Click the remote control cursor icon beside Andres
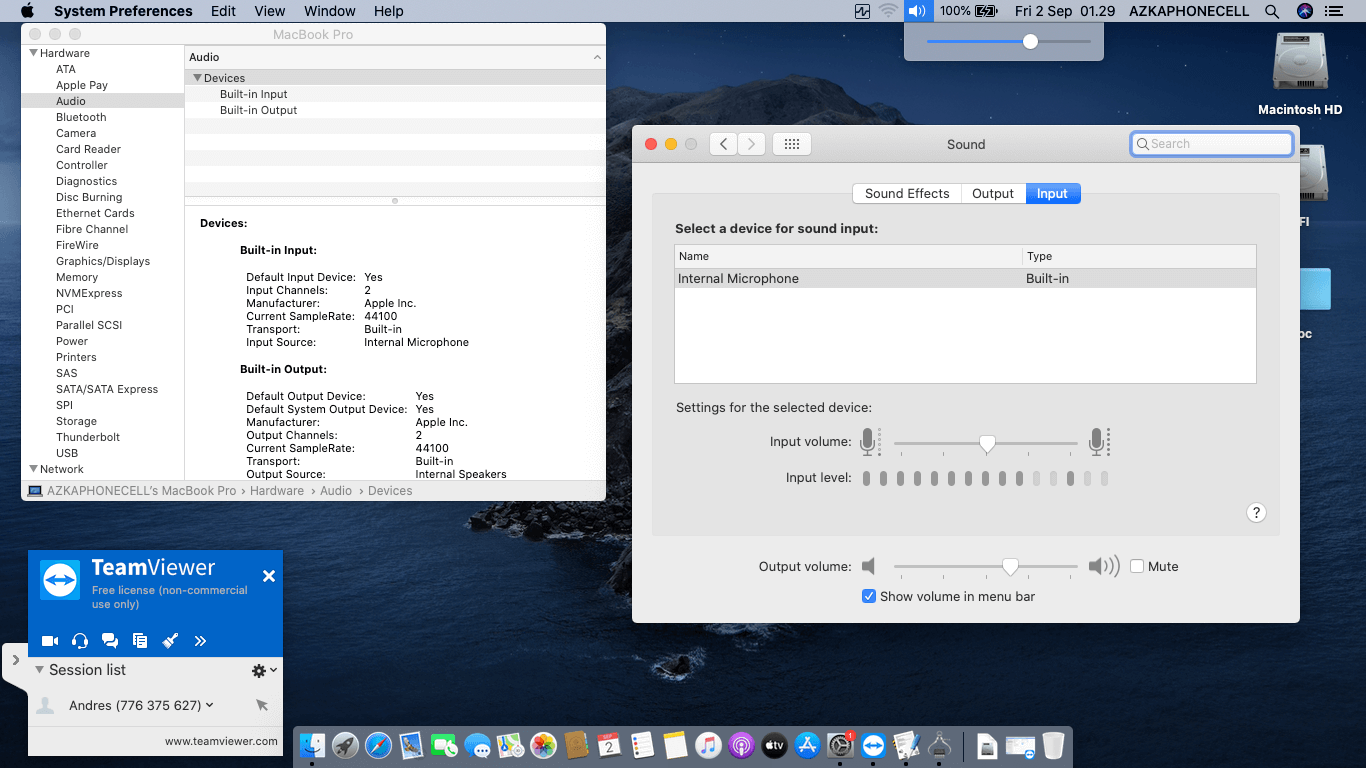The image size is (1366, 768). click(262, 706)
